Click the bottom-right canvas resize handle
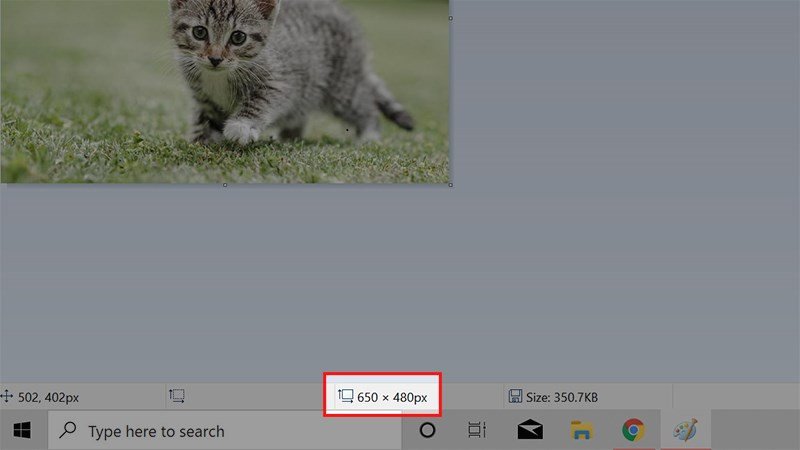800x450 pixels. pos(451,184)
